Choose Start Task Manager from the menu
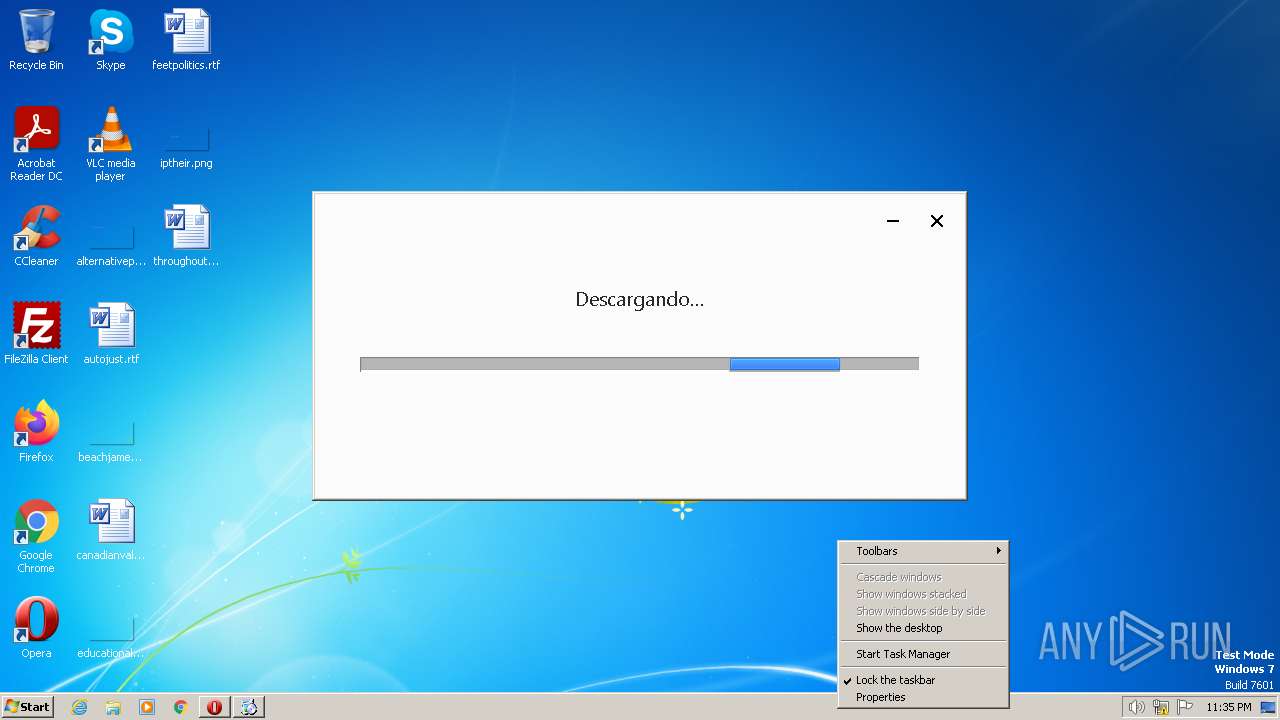 pyautogui.click(x=923, y=654)
